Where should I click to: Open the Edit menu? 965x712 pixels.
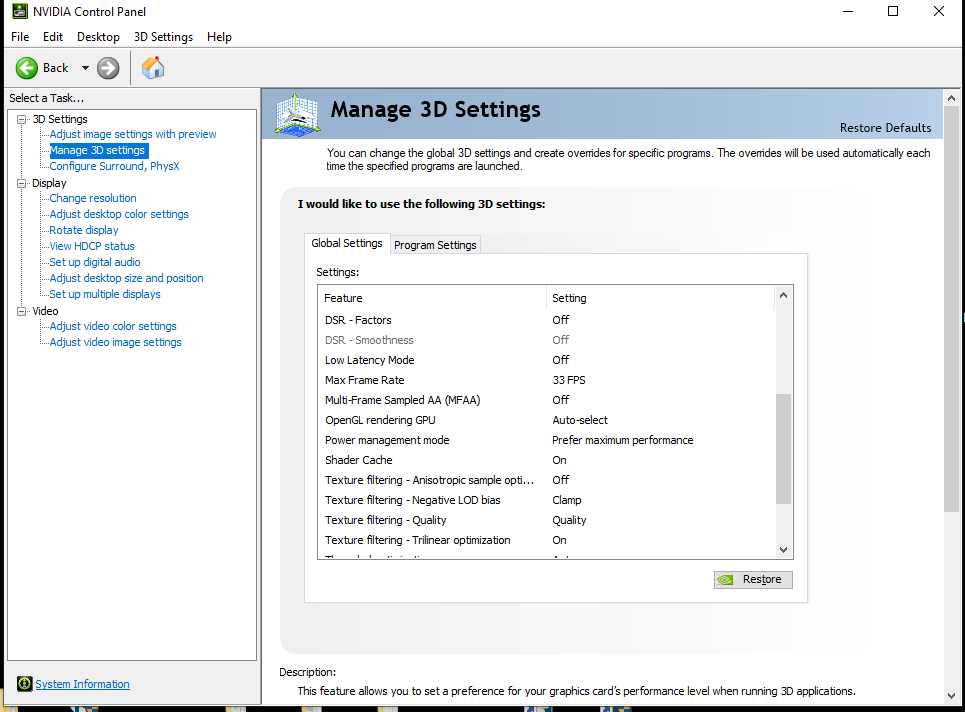click(x=53, y=37)
